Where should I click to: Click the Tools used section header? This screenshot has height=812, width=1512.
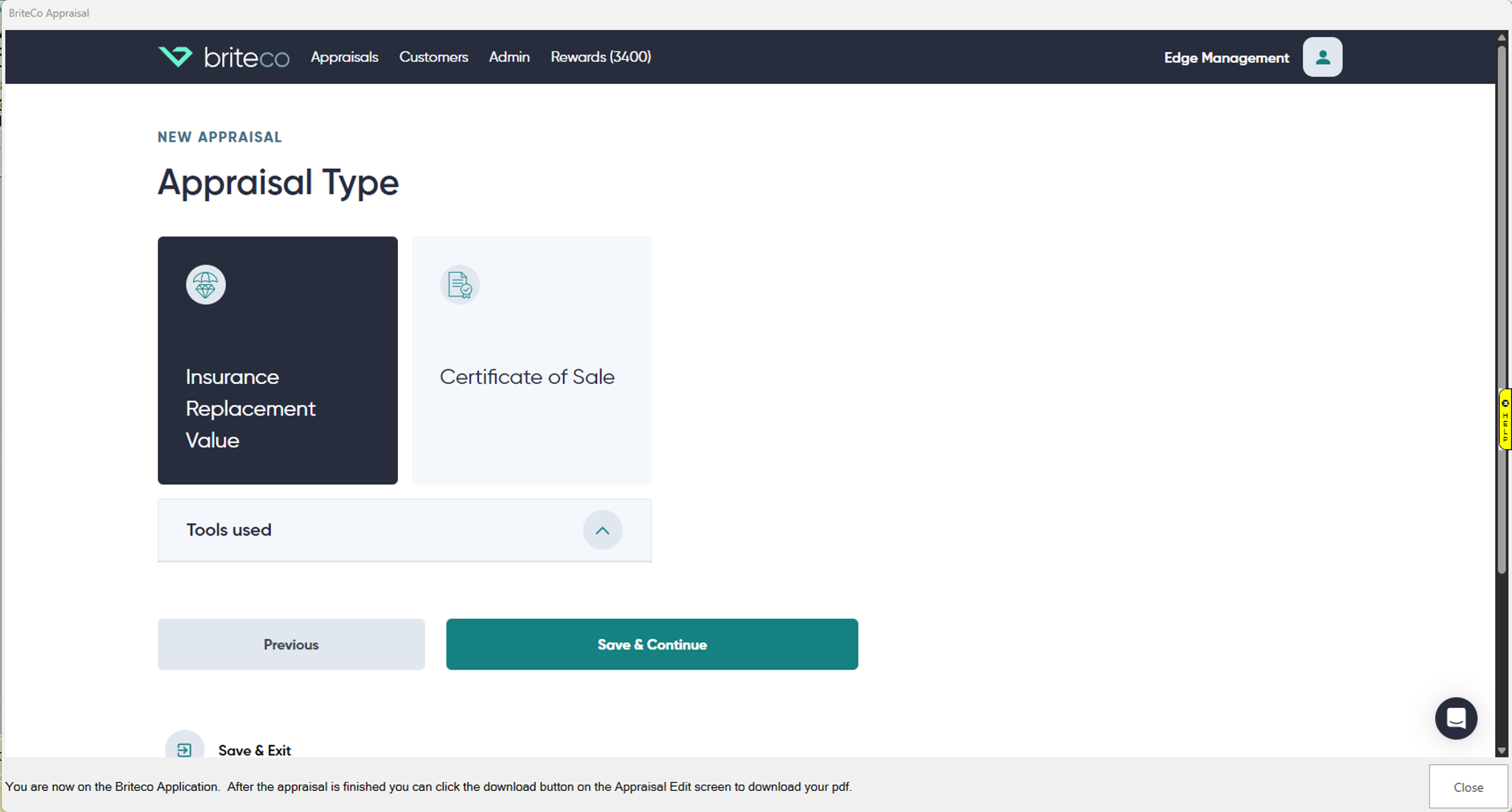point(229,530)
